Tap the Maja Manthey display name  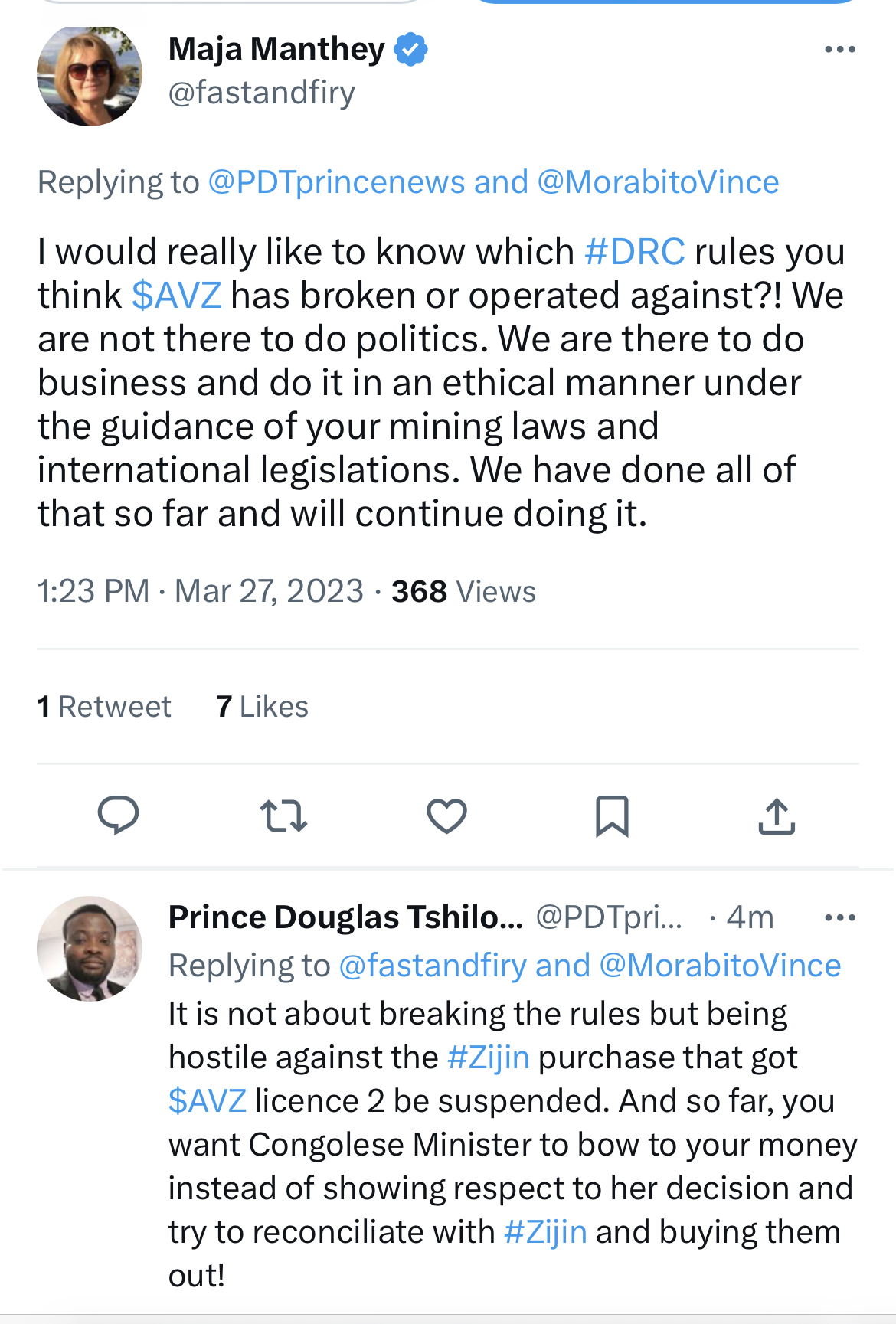tap(276, 50)
